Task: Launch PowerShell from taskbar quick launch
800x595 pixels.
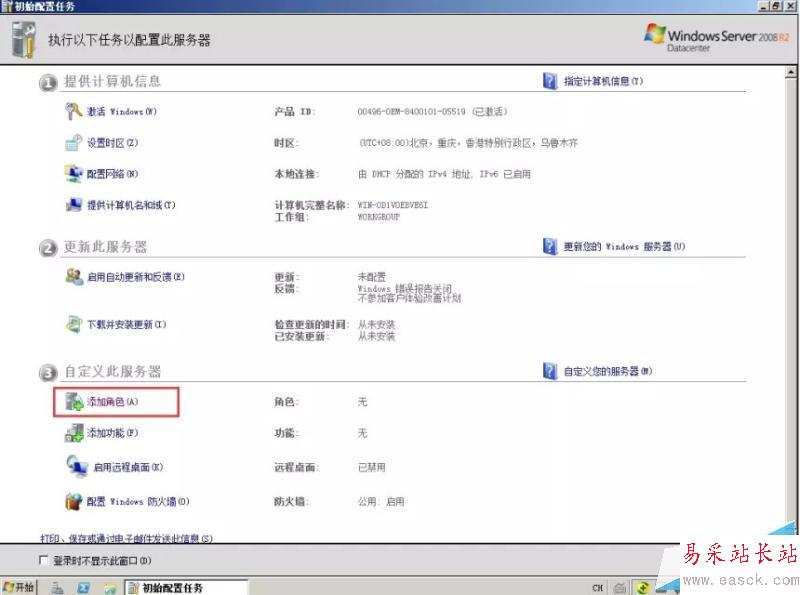Action: [x=84, y=588]
